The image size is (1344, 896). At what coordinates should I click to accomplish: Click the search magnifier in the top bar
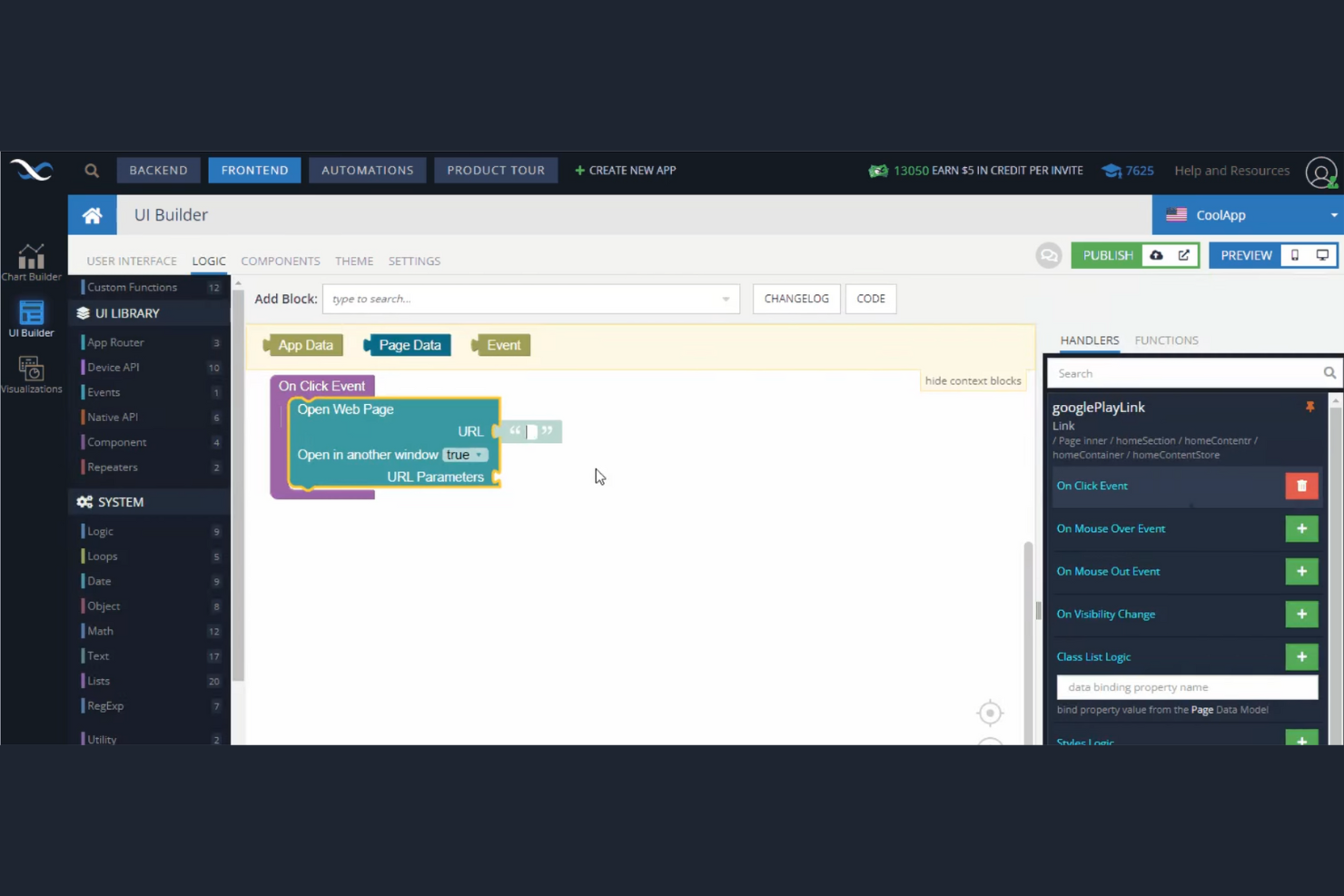tap(91, 170)
